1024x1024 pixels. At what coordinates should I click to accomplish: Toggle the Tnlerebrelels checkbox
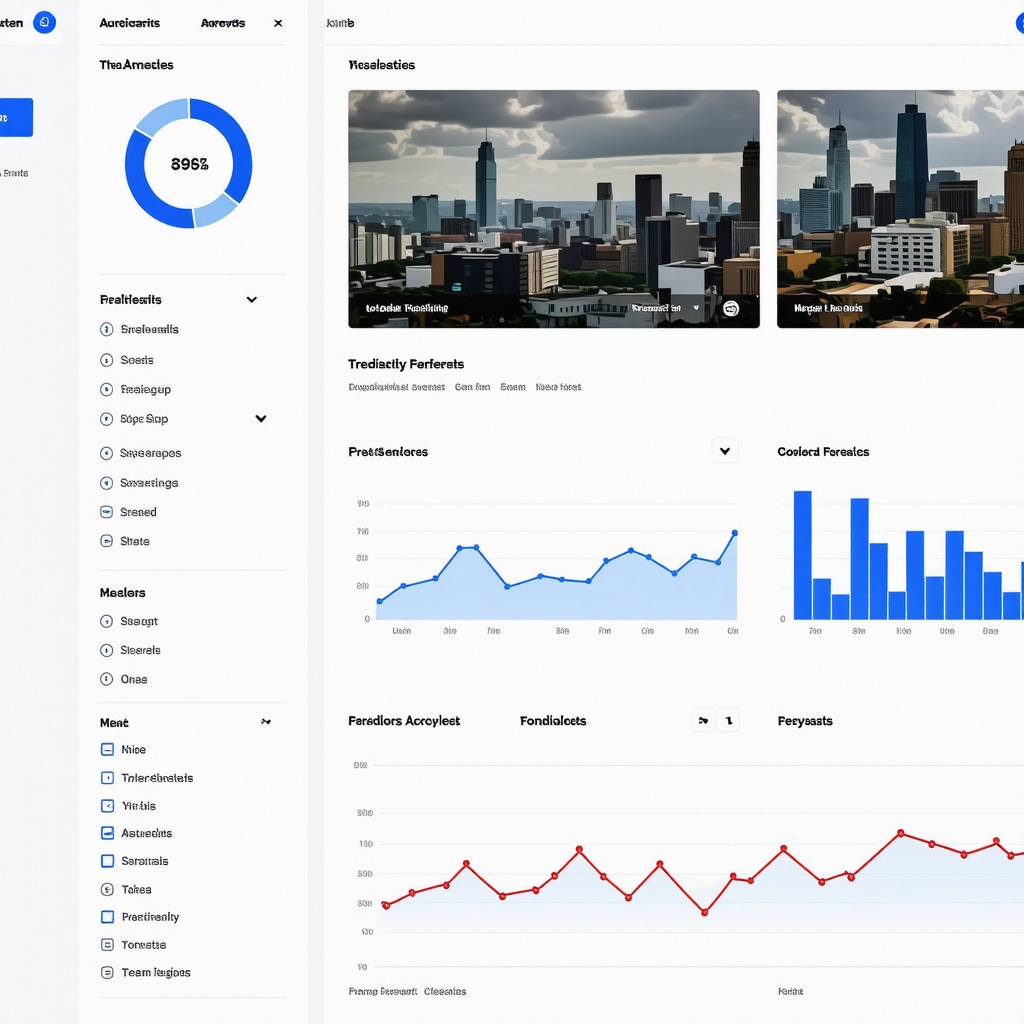coord(108,778)
